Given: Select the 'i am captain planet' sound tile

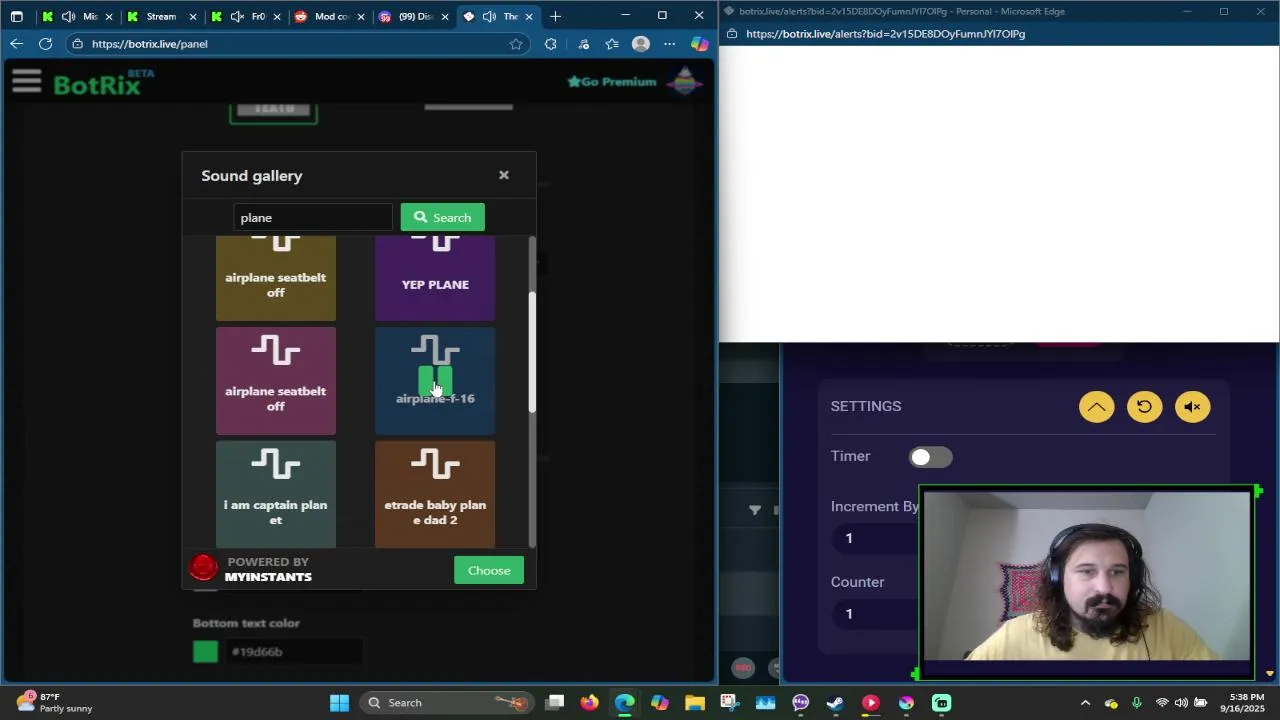Looking at the screenshot, I should [x=276, y=495].
